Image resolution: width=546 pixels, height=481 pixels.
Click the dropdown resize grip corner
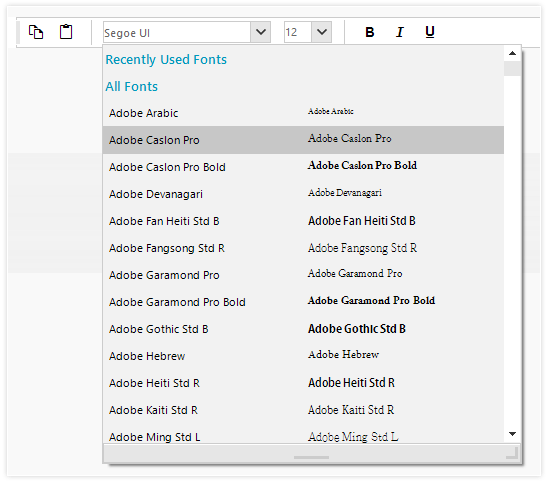click(x=512, y=453)
